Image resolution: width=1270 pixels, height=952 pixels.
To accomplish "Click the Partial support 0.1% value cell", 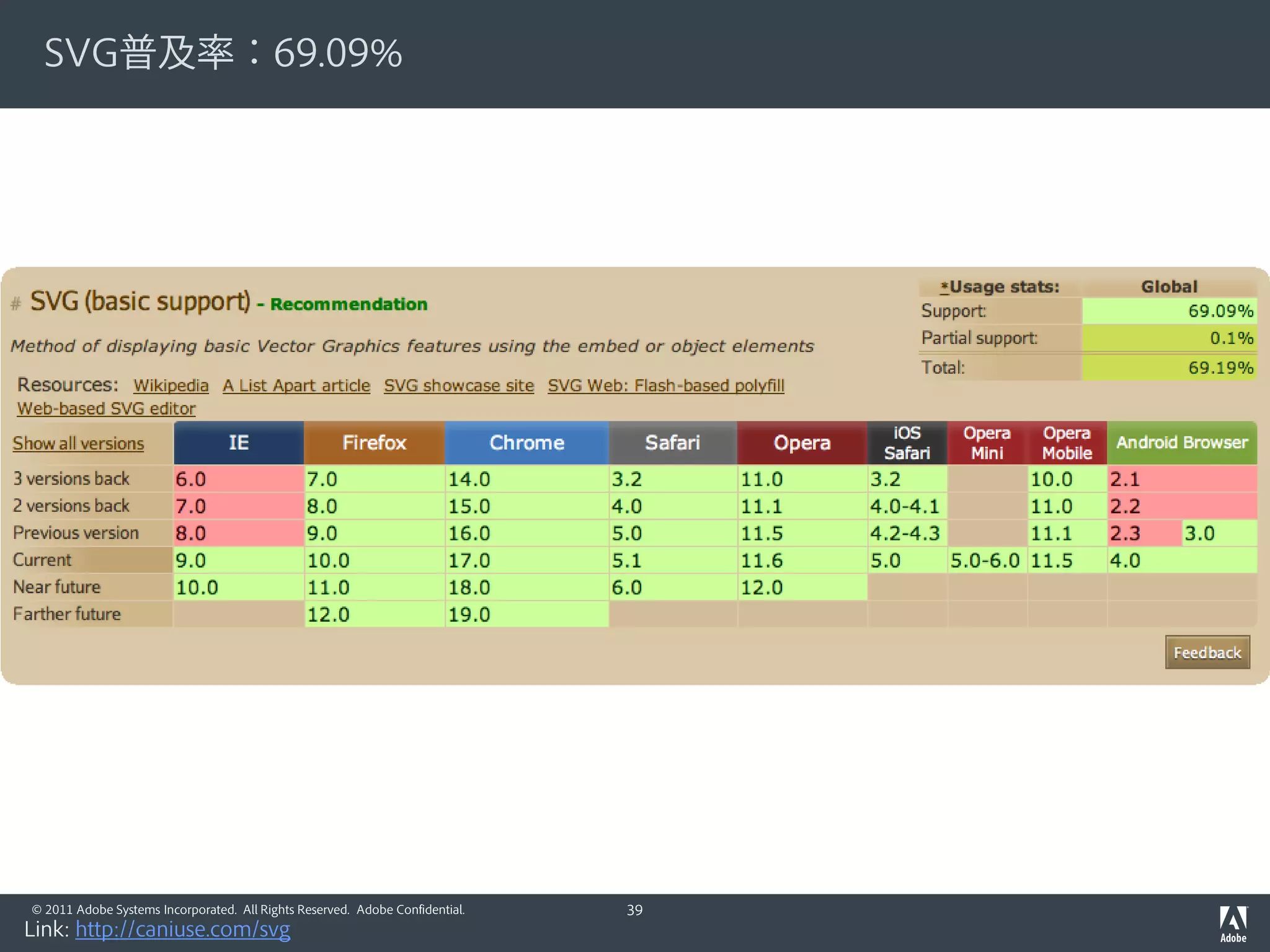I will click(x=1170, y=338).
